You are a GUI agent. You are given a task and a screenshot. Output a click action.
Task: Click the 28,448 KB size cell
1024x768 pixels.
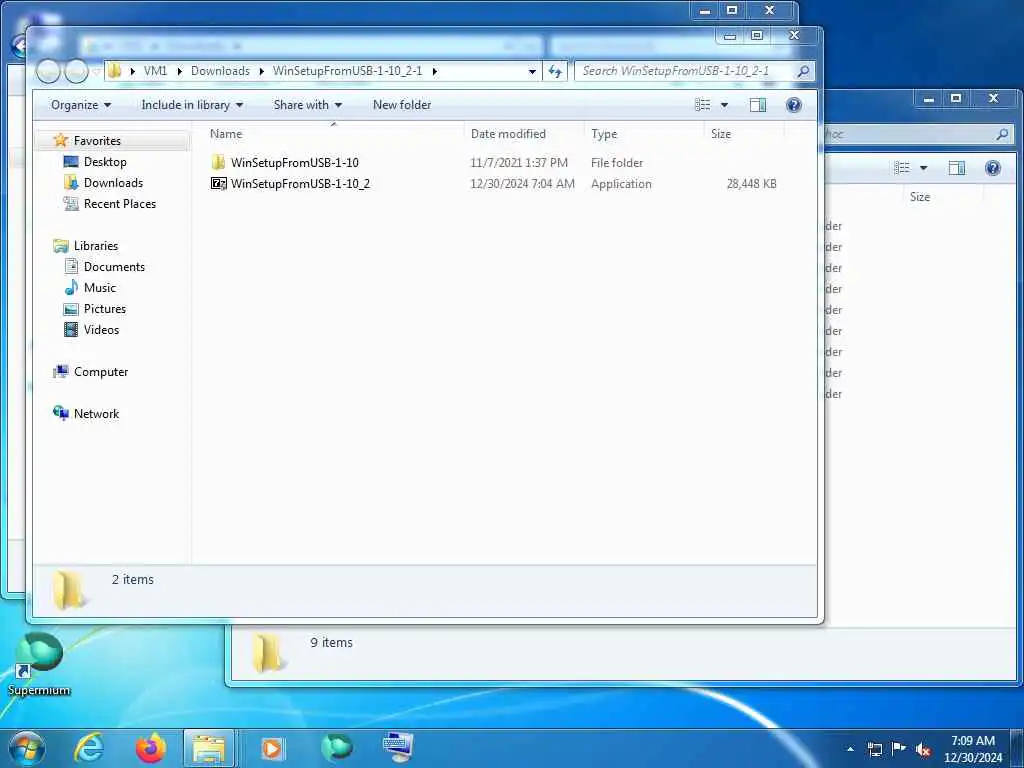pyautogui.click(x=752, y=184)
